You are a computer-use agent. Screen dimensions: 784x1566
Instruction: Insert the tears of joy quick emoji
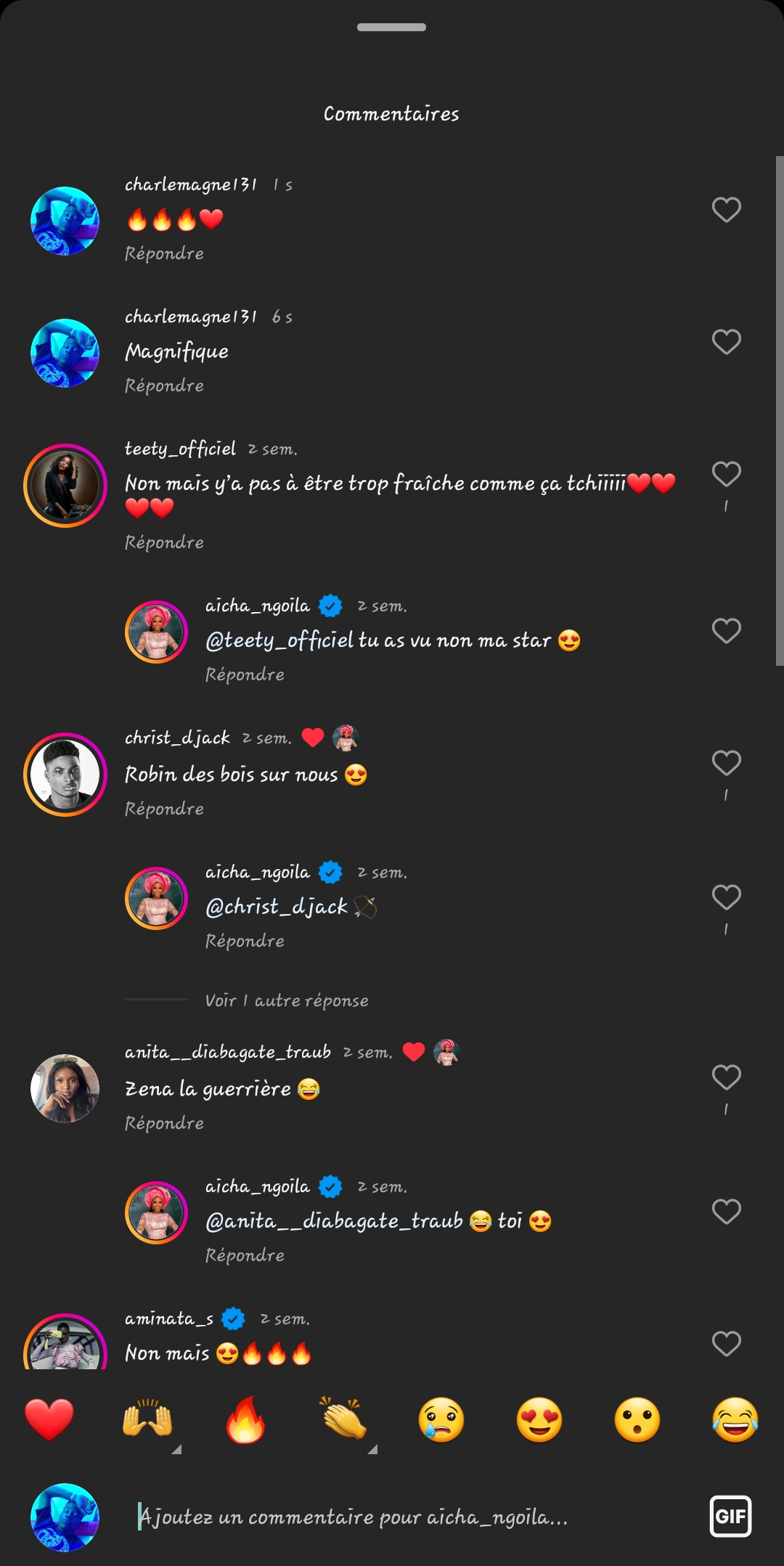pos(735,1419)
